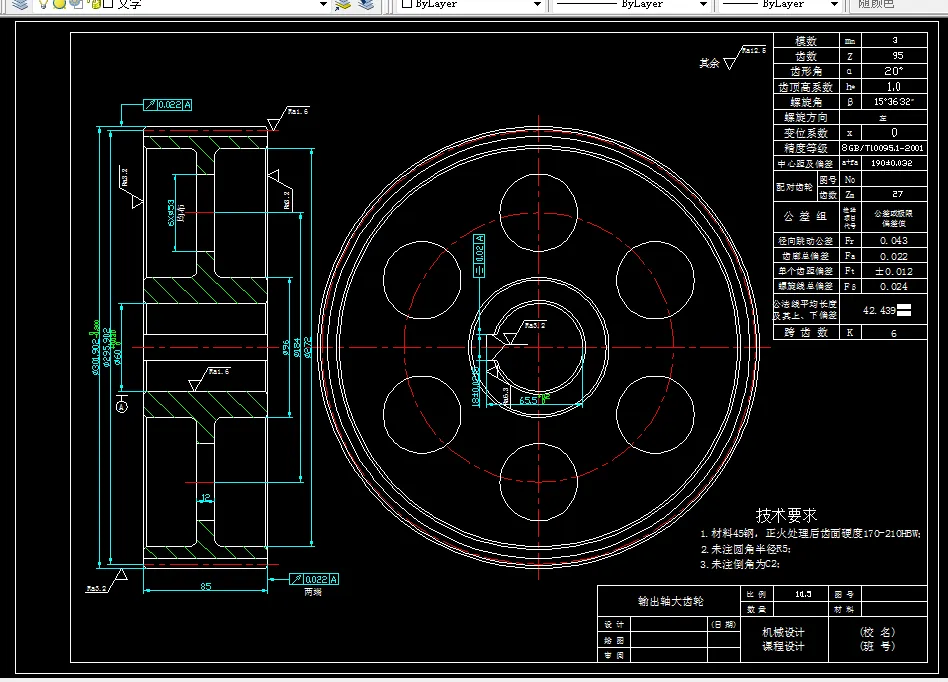Image resolution: width=948 pixels, height=682 pixels.
Task: Select the 比例 title block label
Action: (x=756, y=594)
